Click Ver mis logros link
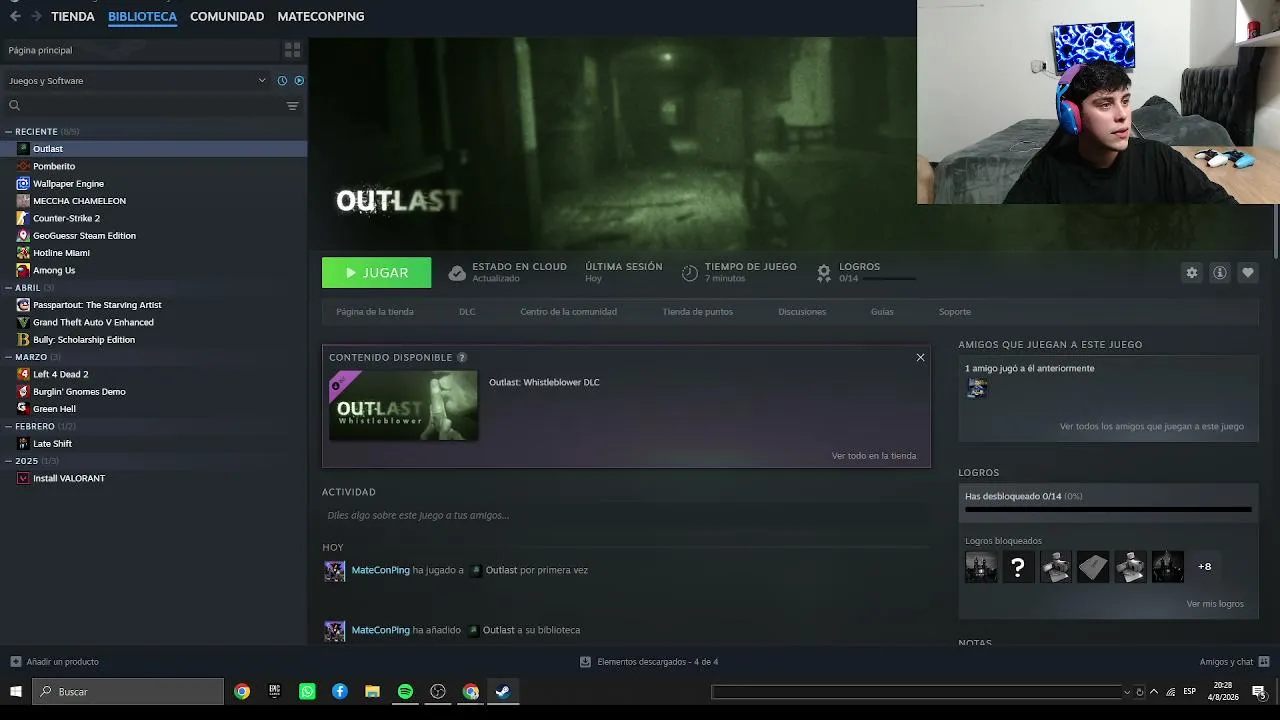Image resolution: width=1280 pixels, height=720 pixels. [1215, 604]
